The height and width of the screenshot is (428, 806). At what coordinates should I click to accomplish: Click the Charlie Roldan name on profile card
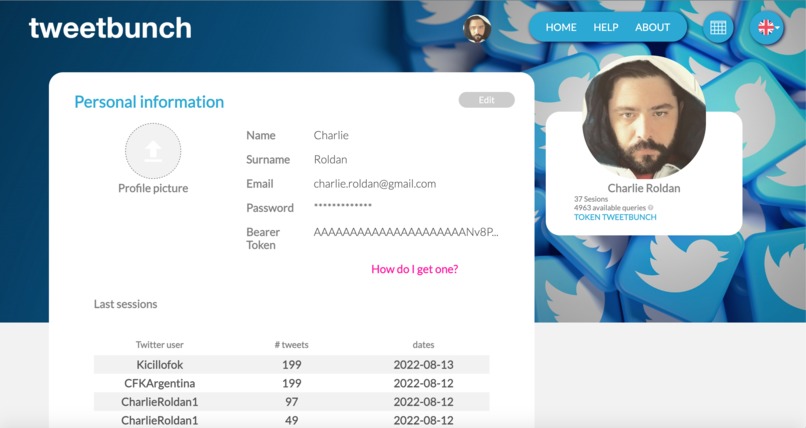click(x=644, y=188)
